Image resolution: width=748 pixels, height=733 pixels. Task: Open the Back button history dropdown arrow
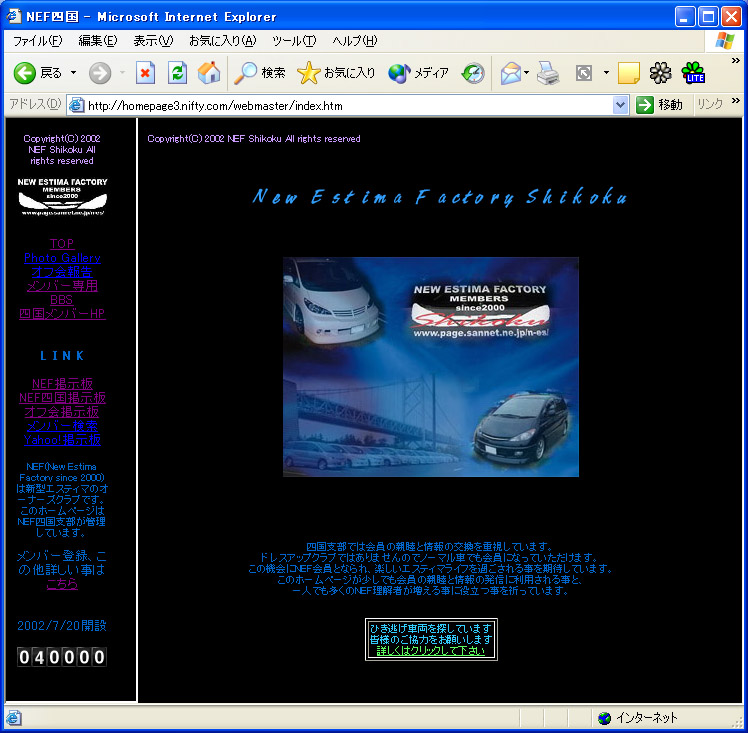(x=73, y=73)
